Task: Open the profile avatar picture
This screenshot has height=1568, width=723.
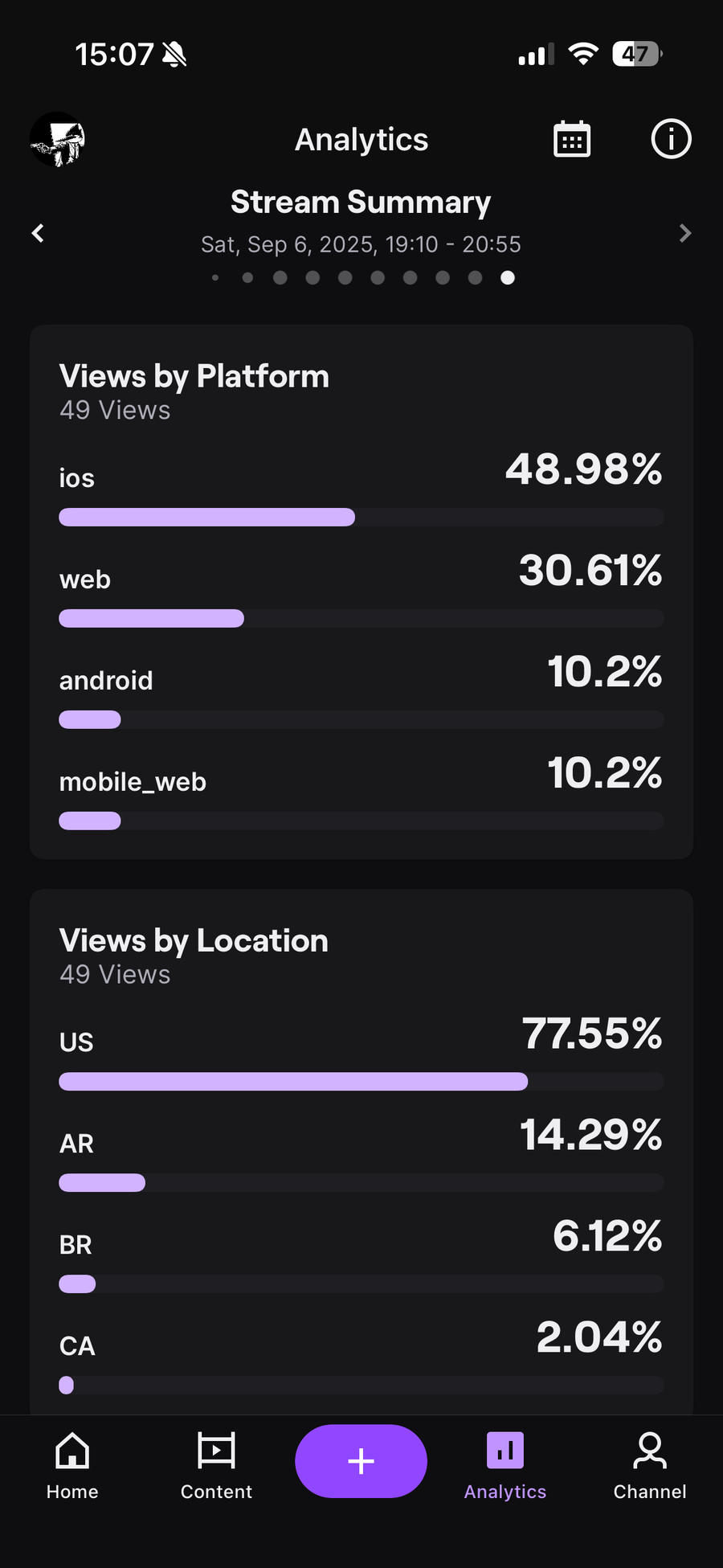Action: point(58,140)
